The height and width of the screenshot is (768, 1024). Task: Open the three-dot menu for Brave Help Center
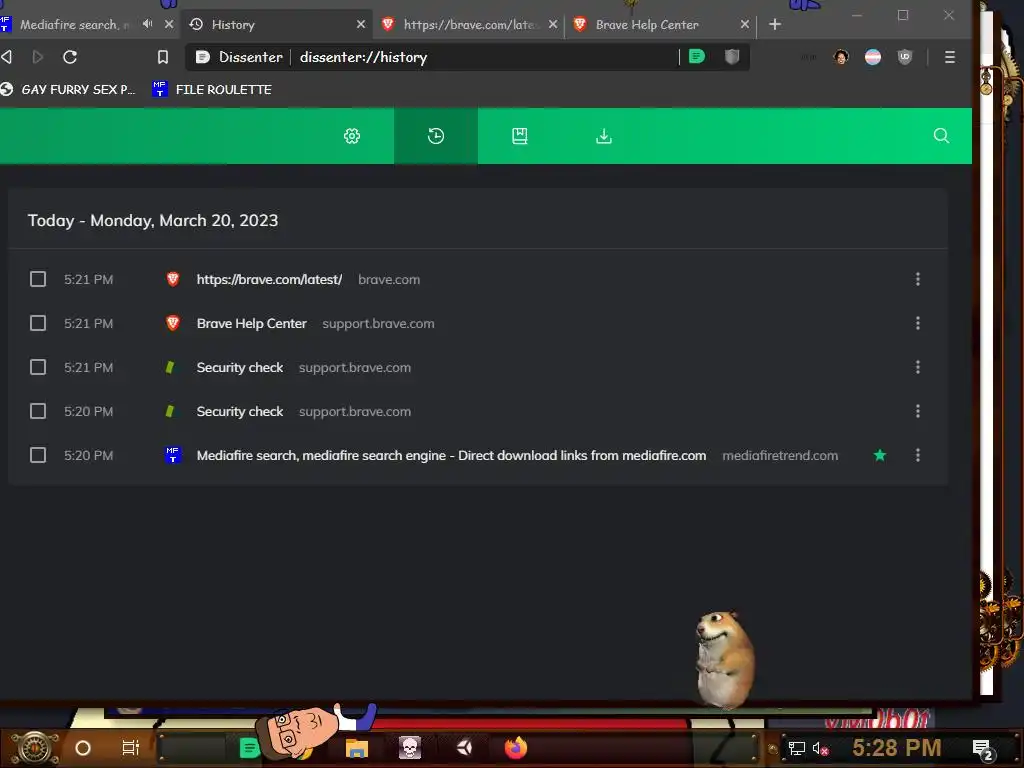tap(918, 323)
